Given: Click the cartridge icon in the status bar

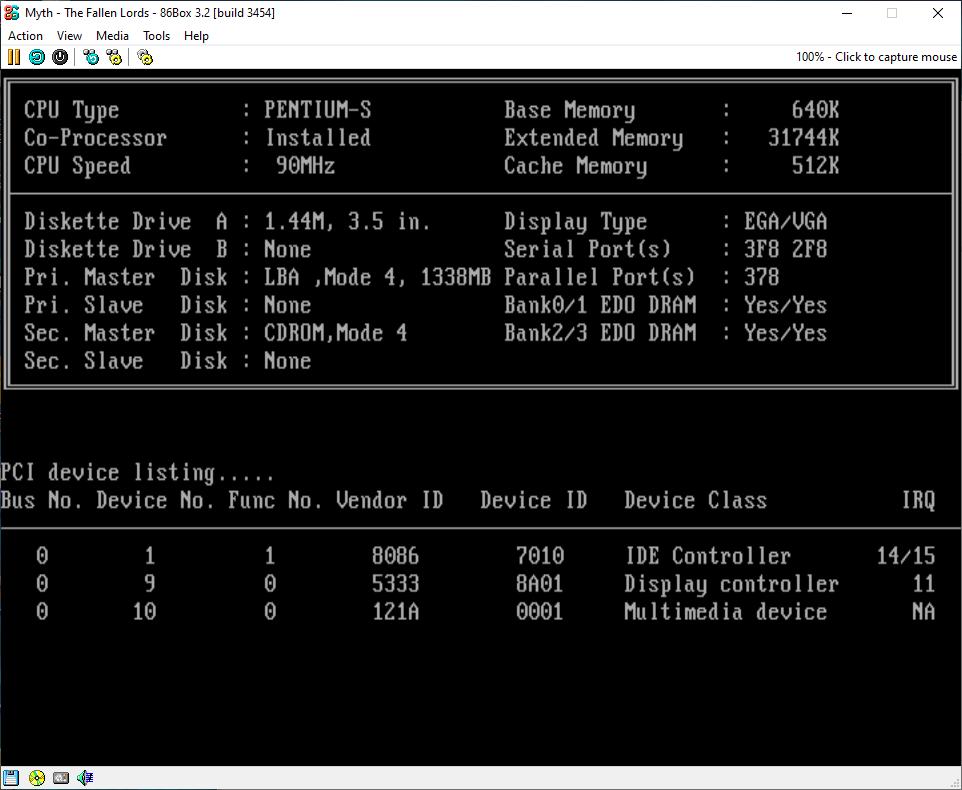Looking at the screenshot, I should click(60, 777).
